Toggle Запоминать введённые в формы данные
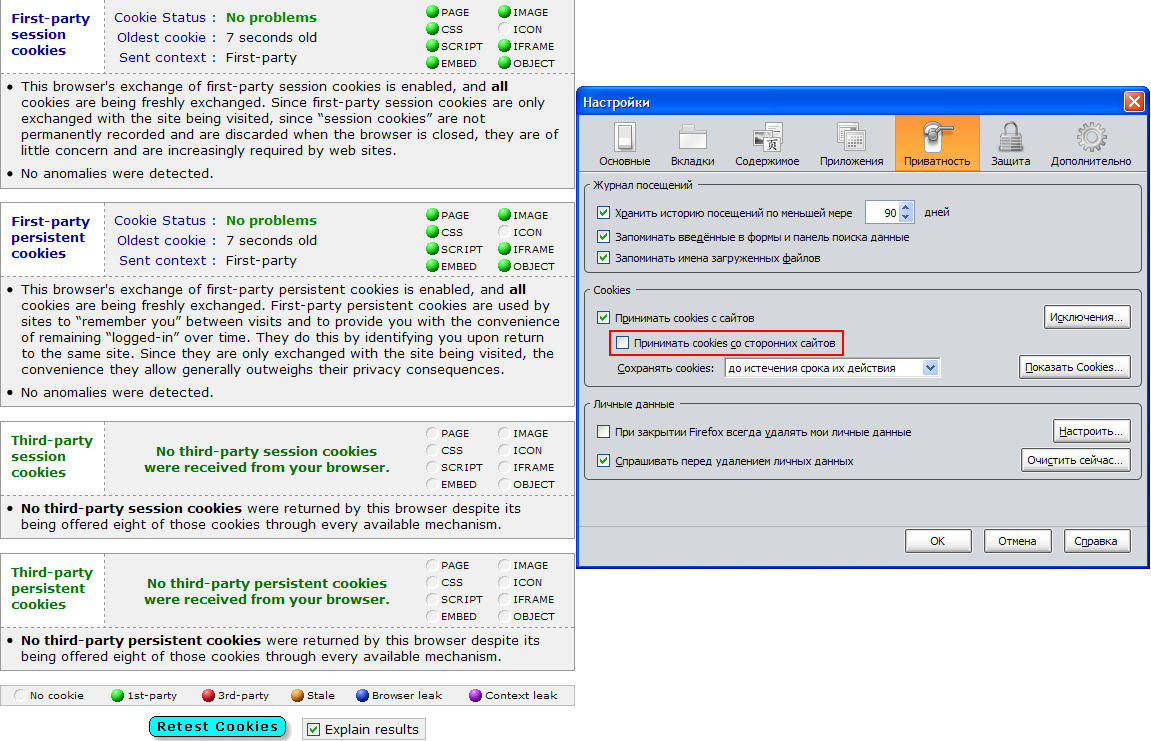Viewport: 1151px width, 741px height. [603, 236]
